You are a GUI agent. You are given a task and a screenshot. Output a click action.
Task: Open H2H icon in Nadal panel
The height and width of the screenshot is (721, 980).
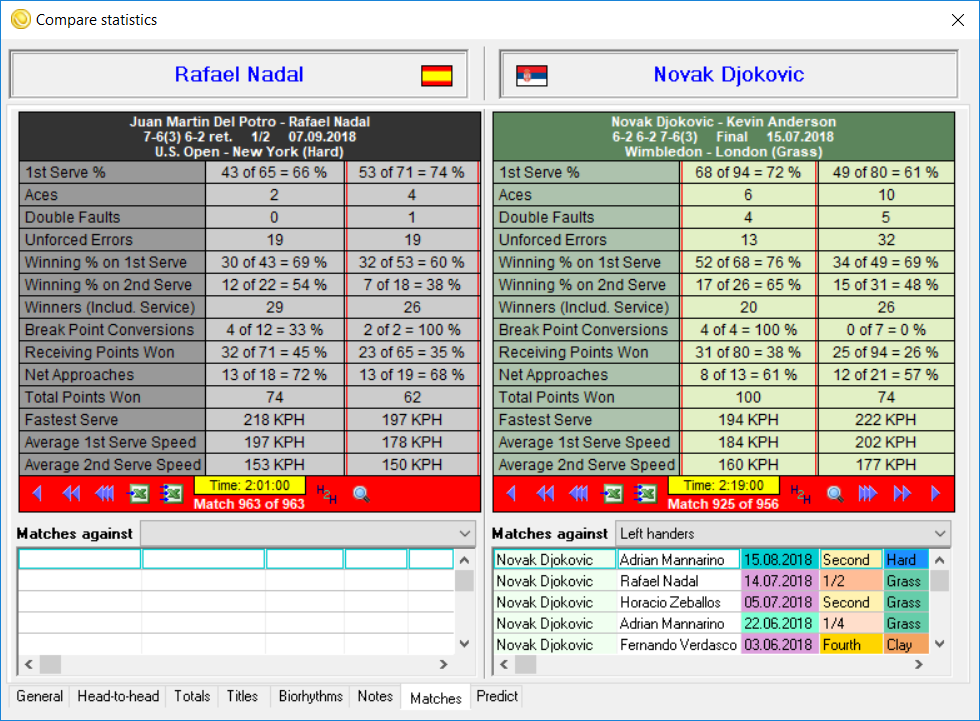327,494
